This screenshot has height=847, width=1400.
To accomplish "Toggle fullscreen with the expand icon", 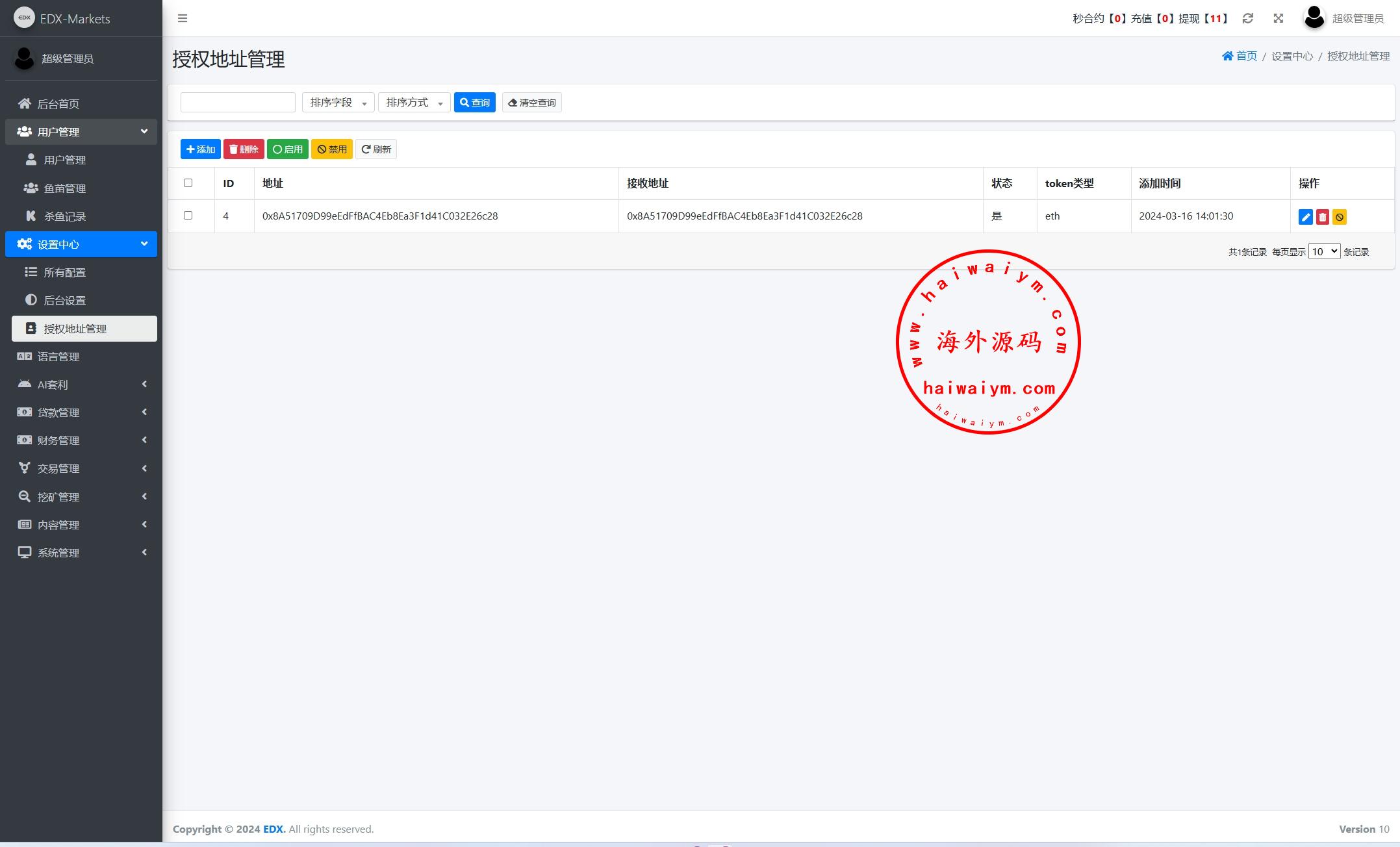I will coord(1278,18).
